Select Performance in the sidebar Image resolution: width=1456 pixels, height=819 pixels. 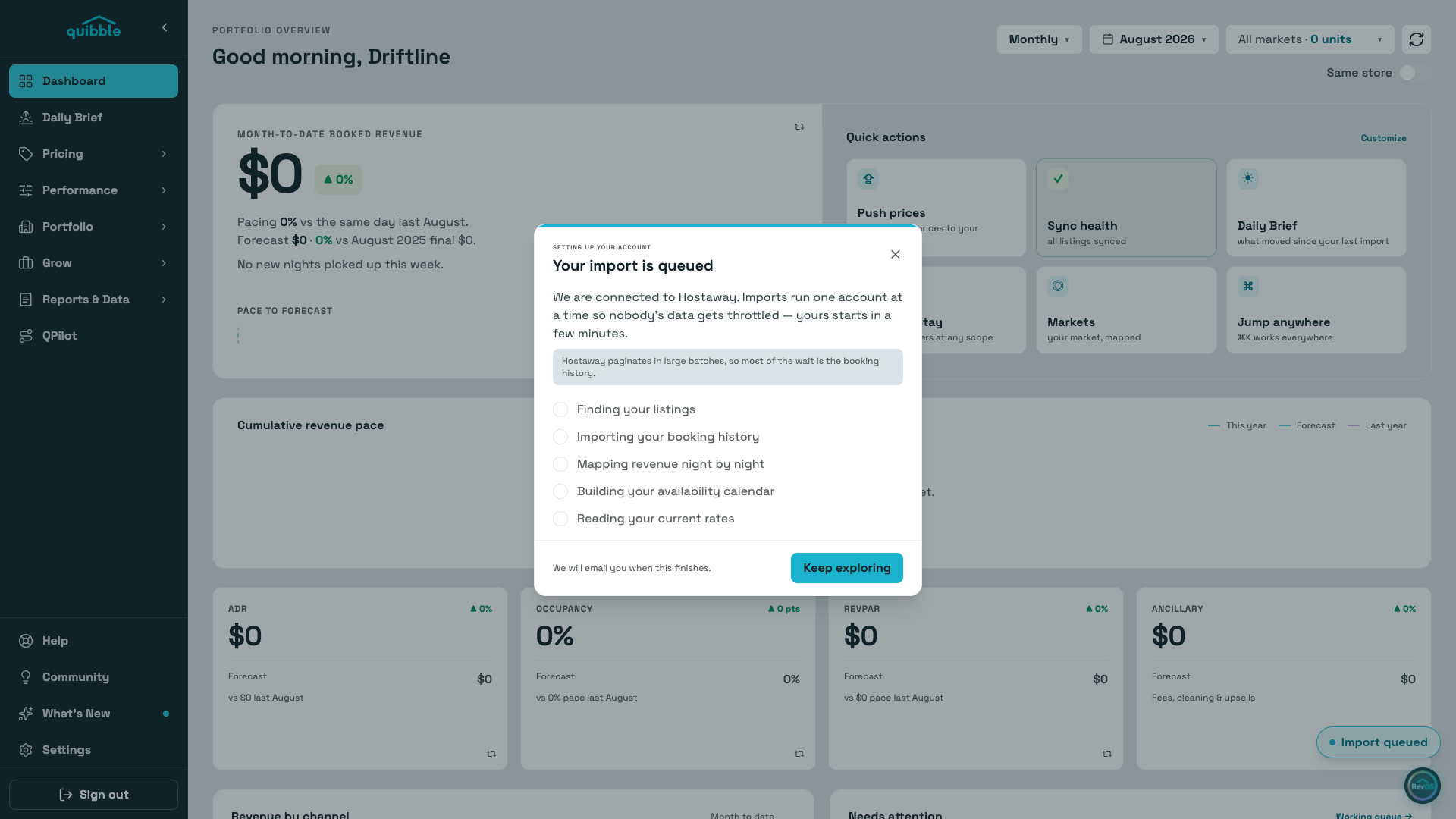[x=93, y=190]
